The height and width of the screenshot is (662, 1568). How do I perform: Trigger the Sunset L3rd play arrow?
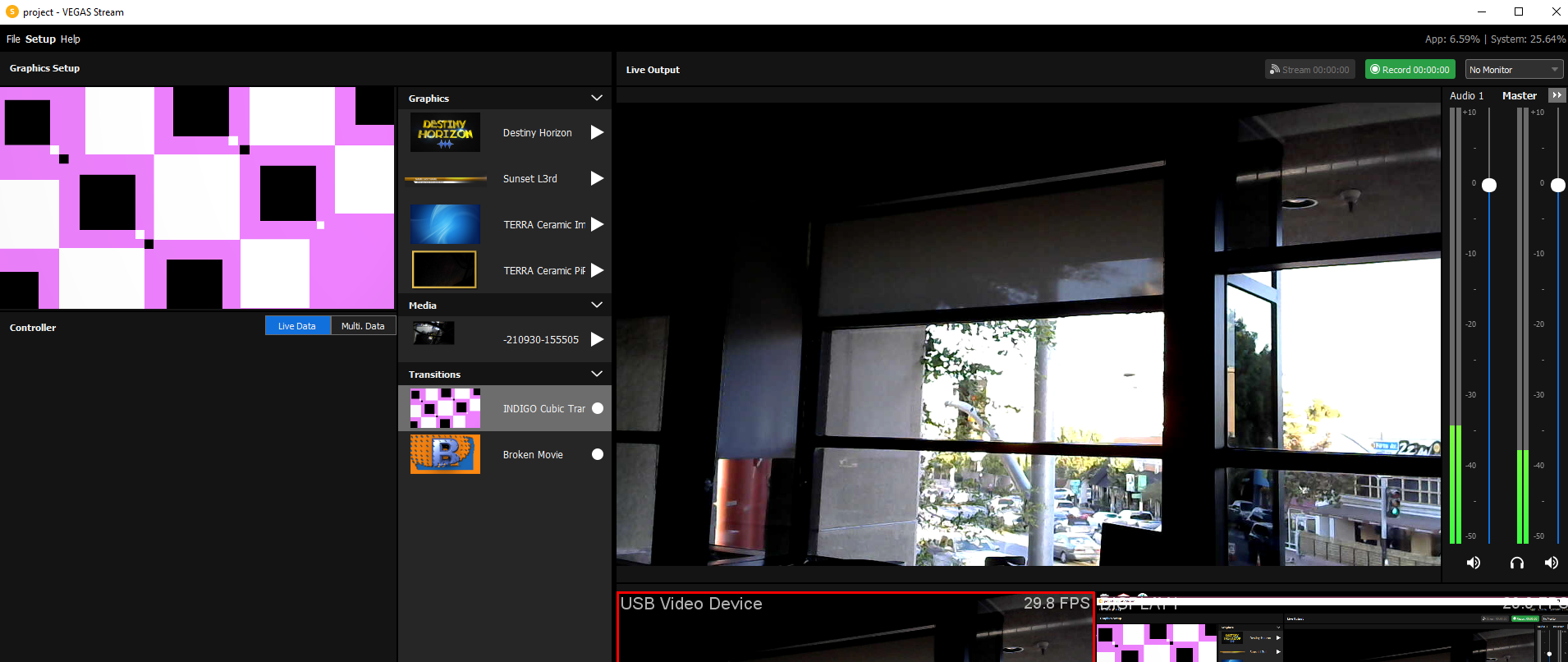597,178
